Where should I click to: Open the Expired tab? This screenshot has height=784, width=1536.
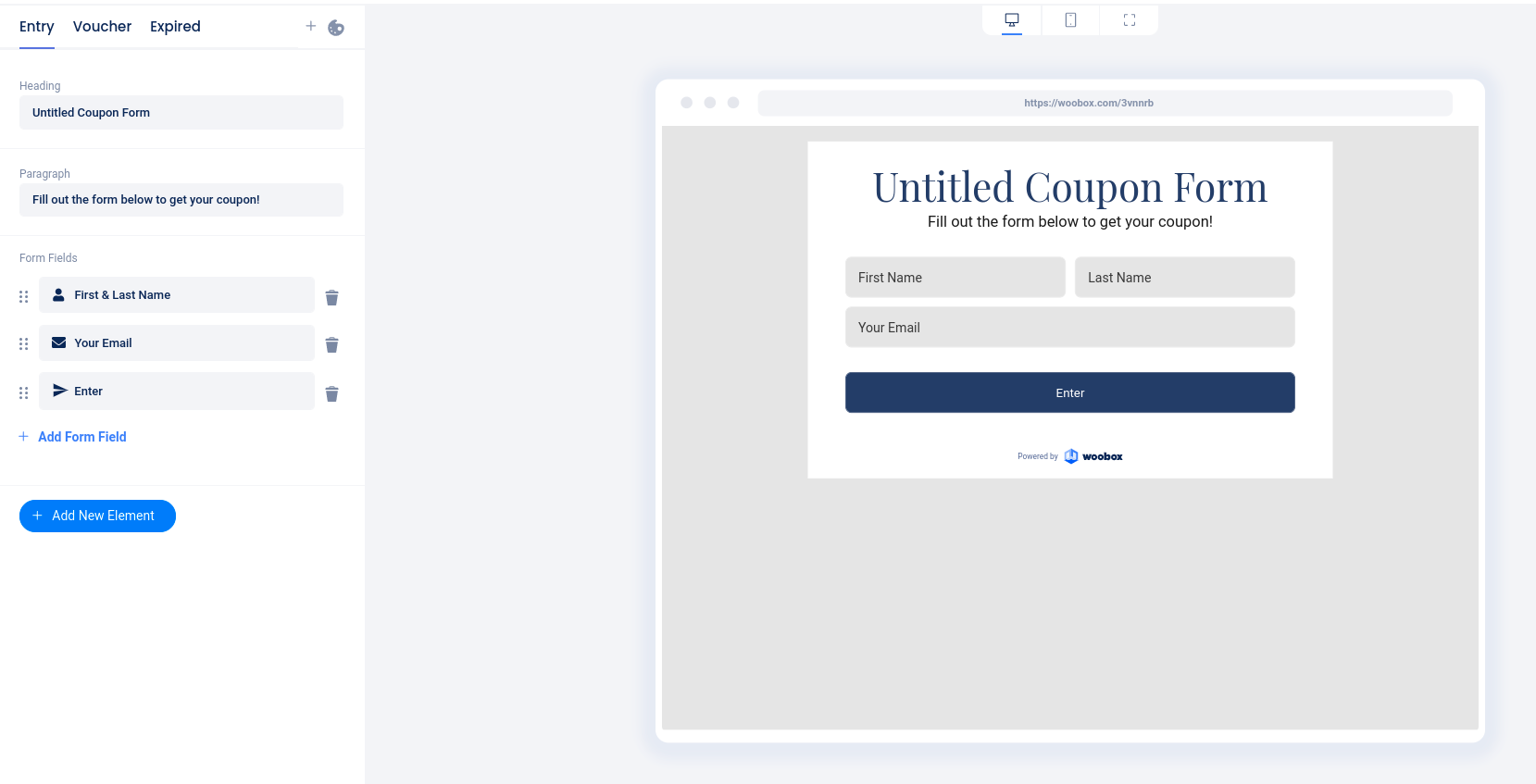pyautogui.click(x=175, y=27)
